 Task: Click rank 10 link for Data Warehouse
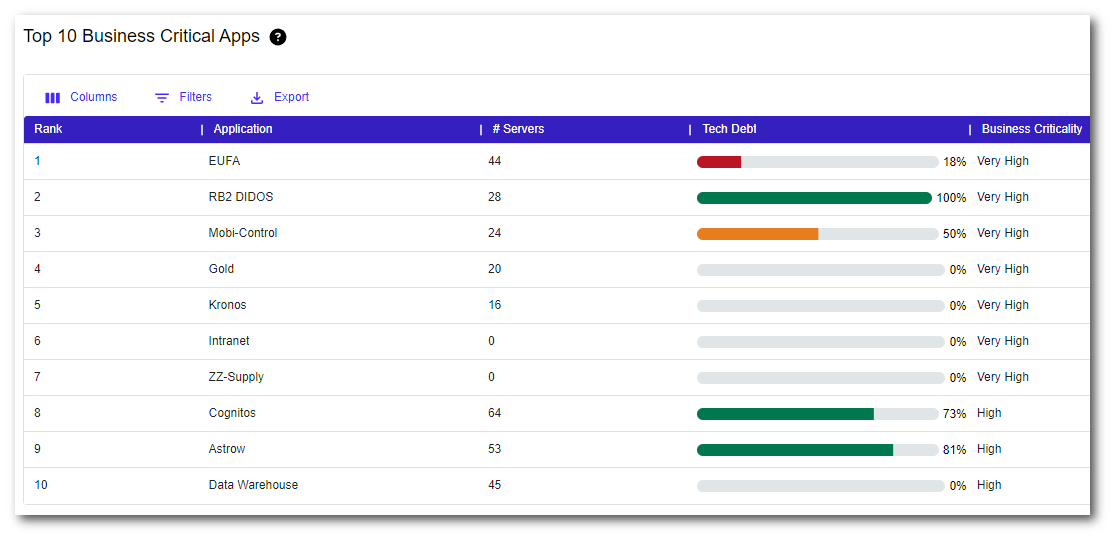coord(41,485)
